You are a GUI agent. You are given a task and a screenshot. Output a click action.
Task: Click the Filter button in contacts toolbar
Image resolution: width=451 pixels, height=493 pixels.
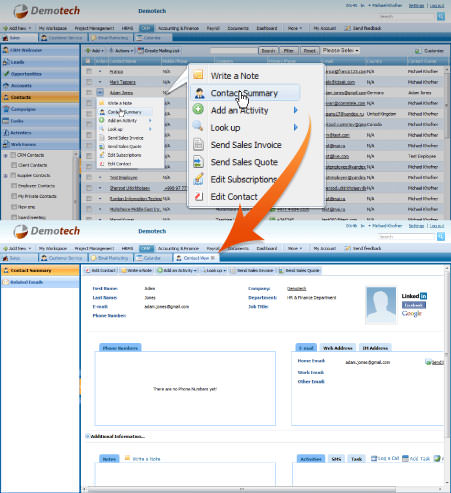289,51
